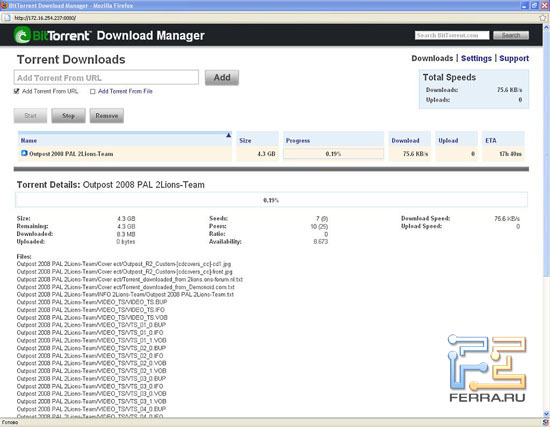Image resolution: width=550 pixels, height=427 pixels.
Task: Click the Torrent Downloads heading
Action: click(x=71, y=59)
